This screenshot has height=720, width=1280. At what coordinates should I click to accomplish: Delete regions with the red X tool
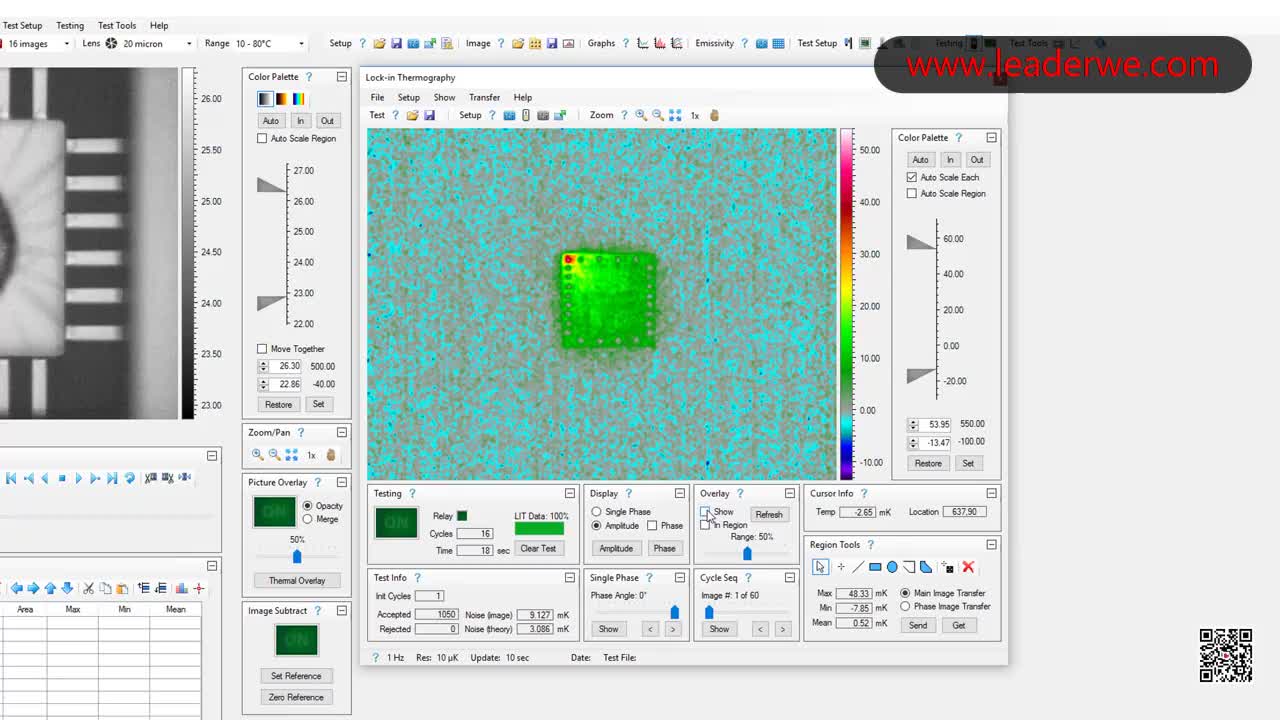click(x=968, y=567)
